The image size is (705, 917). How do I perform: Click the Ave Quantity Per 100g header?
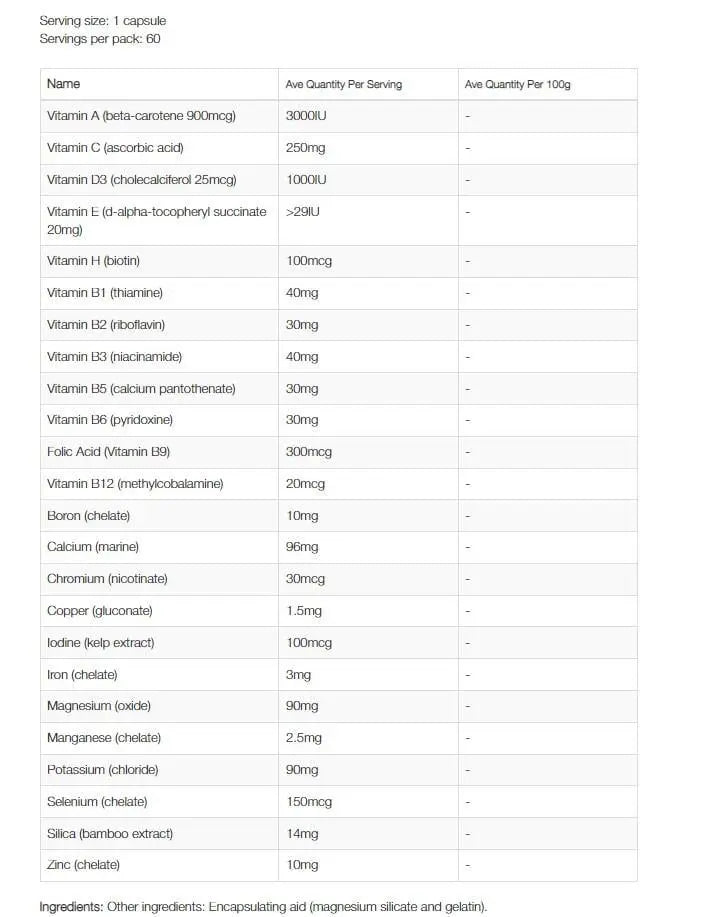point(517,85)
